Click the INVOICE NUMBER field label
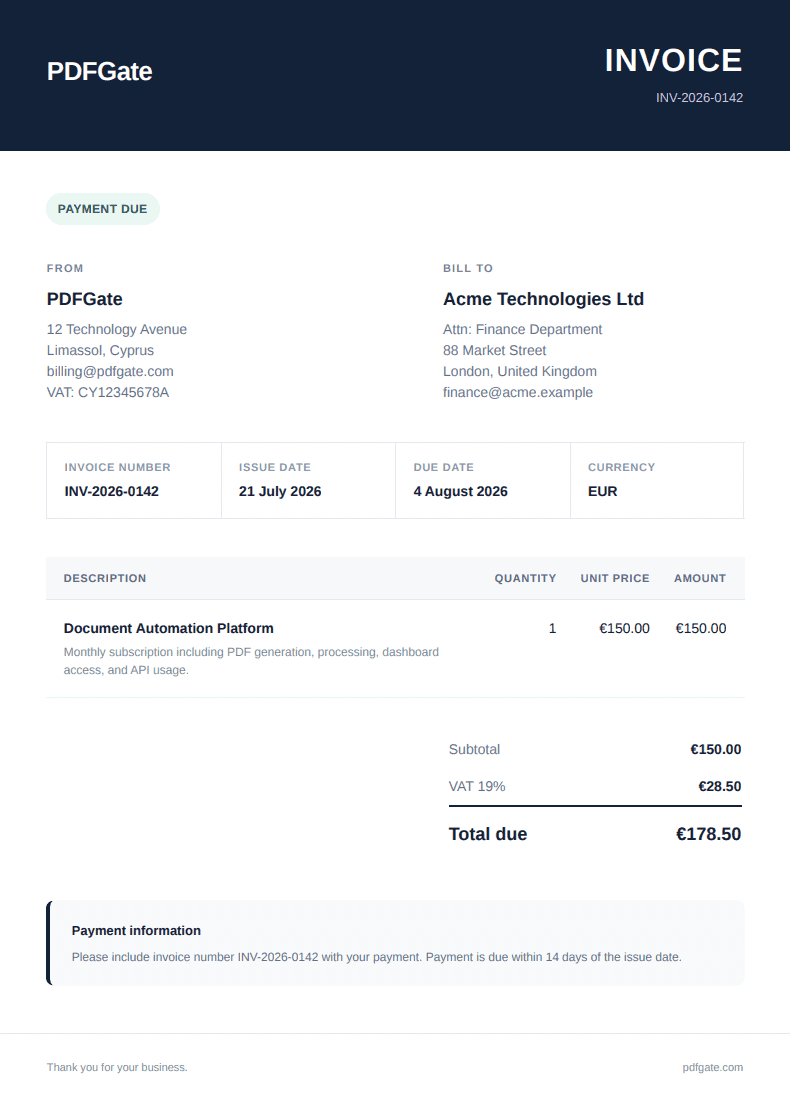Viewport: 790px width, 1114px height. click(117, 467)
